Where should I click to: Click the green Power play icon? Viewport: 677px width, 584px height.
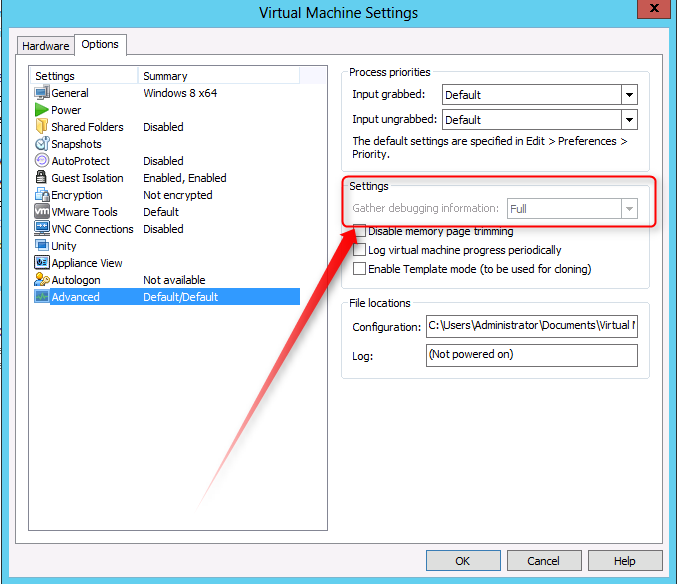(42, 110)
